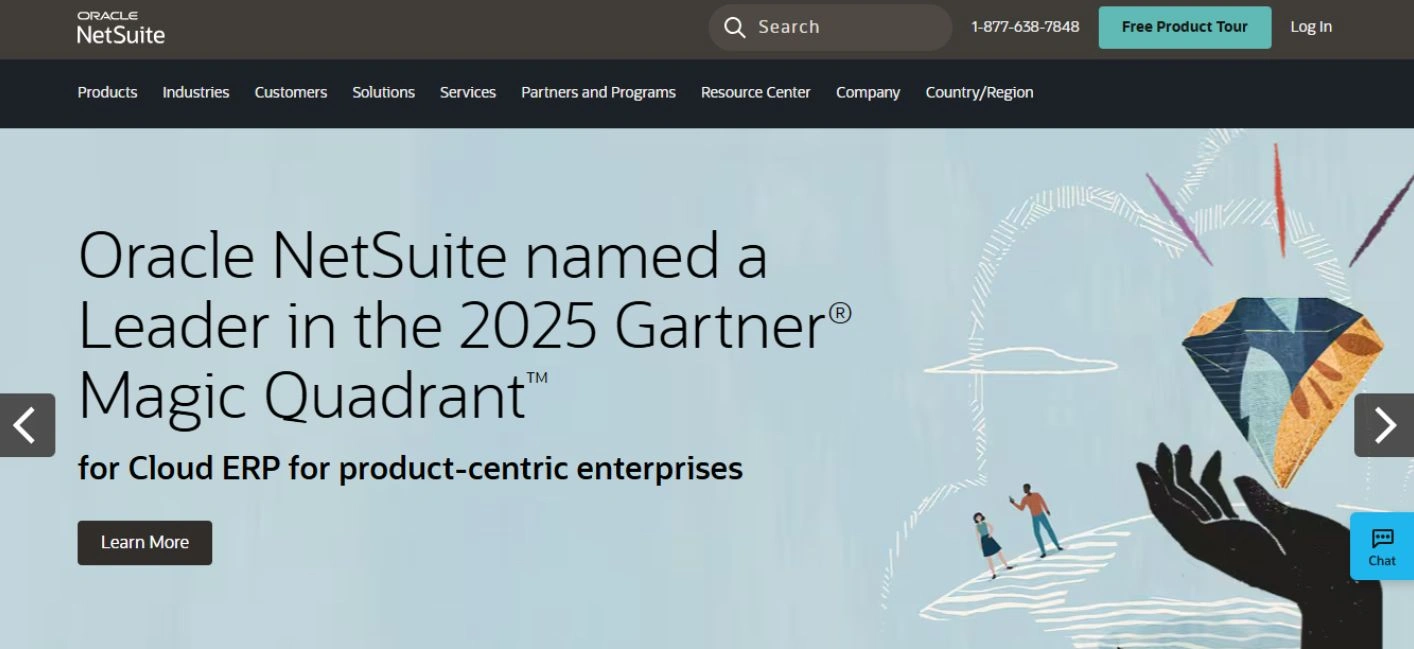Viewport: 1414px width, 649px height.
Task: Open the Chat widget
Action: pyautogui.click(x=1382, y=546)
